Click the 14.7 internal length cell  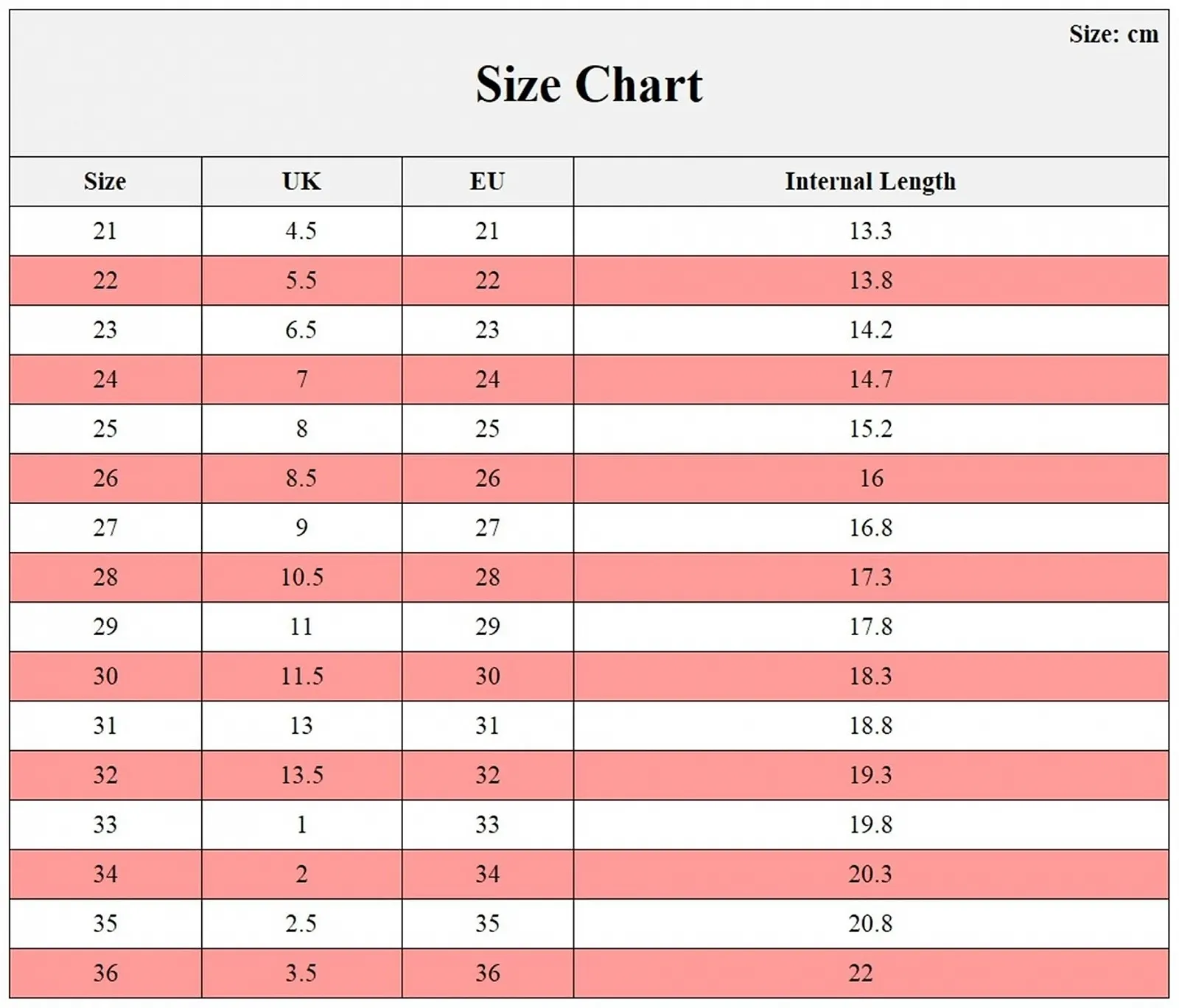coord(870,379)
